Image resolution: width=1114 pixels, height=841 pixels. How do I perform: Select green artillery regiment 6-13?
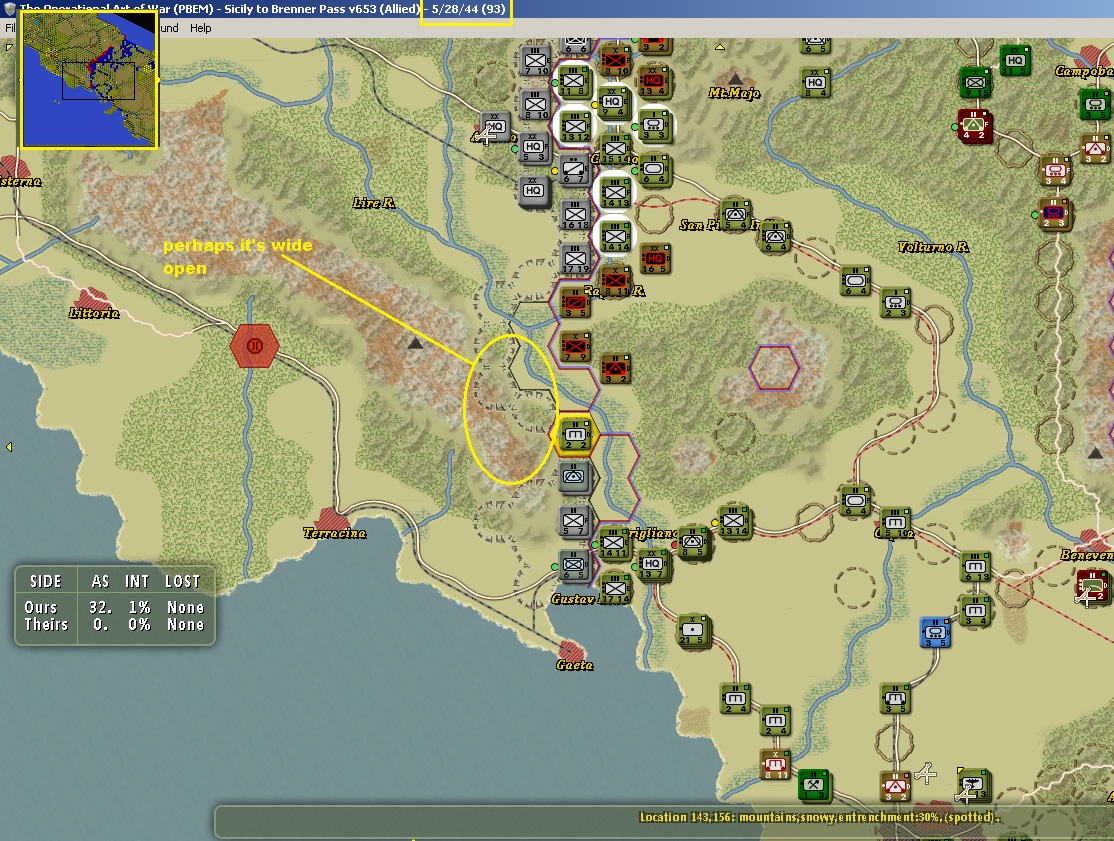[975, 568]
